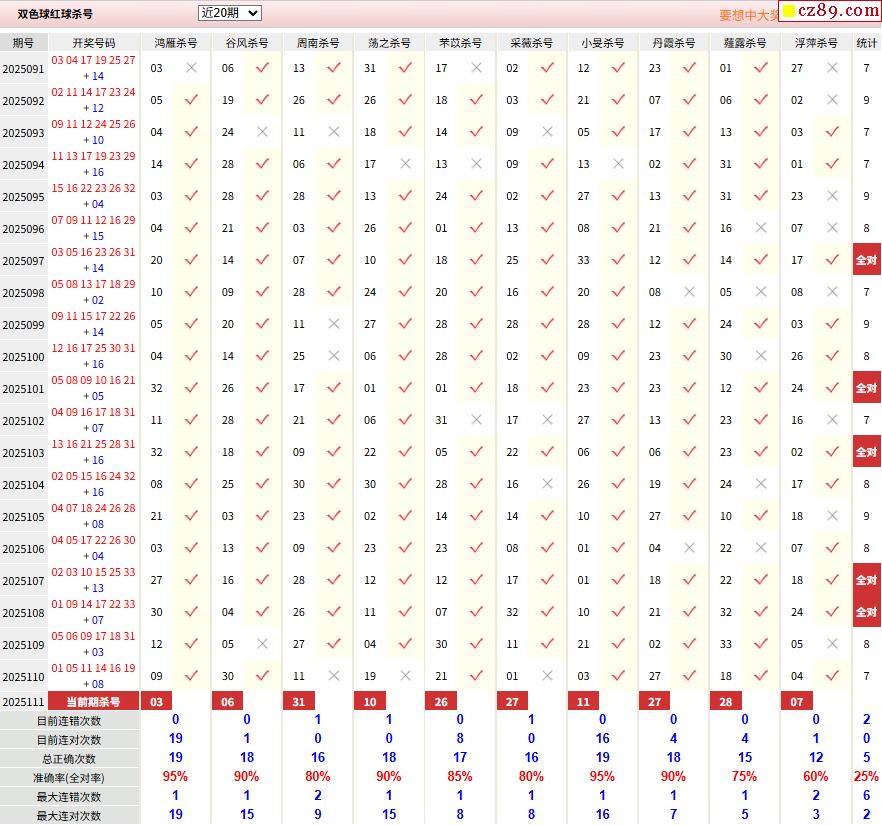882x825 pixels.
Task: Click the 全对 badge in row 2025103
Action: tap(866, 452)
